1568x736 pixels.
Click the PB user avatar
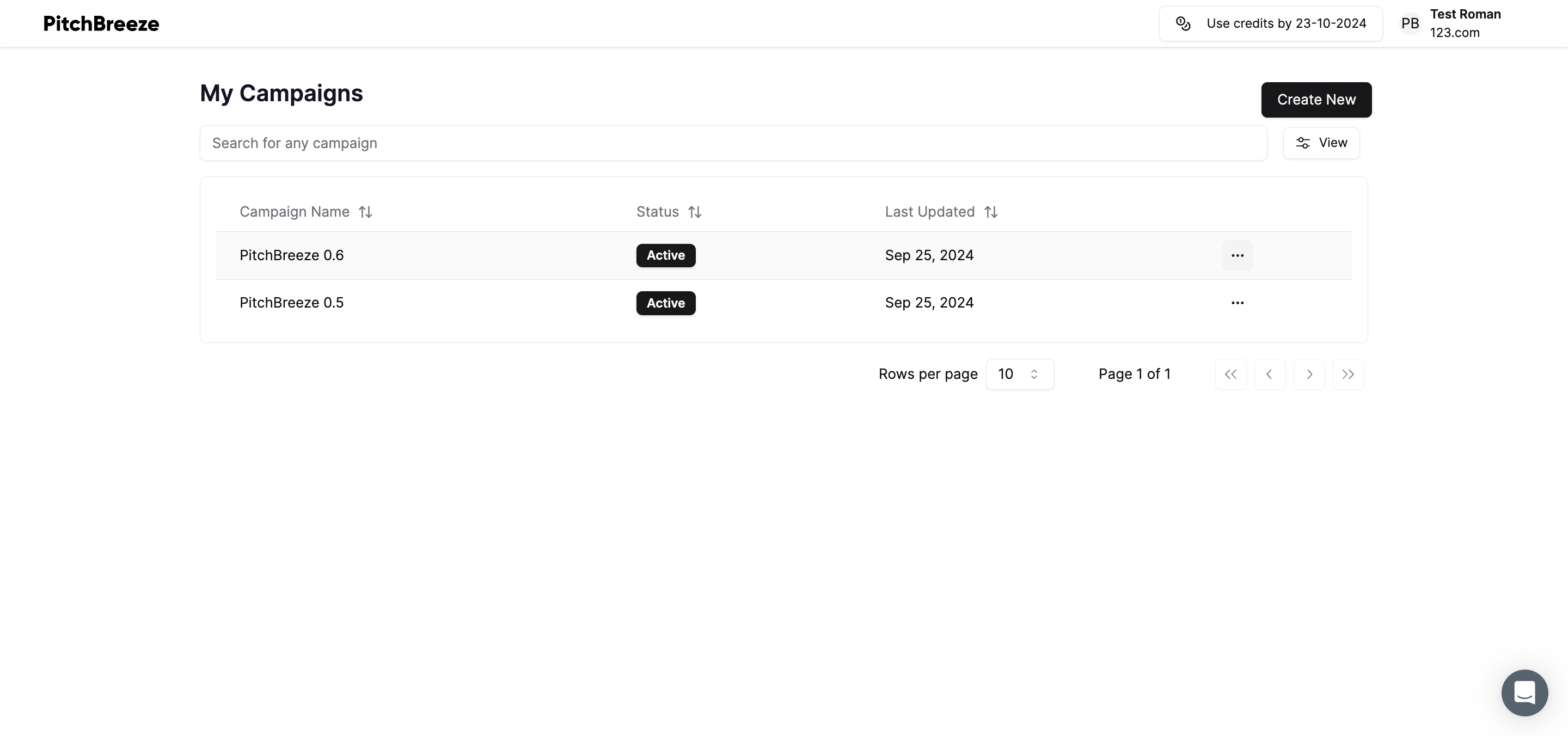[x=1410, y=24]
